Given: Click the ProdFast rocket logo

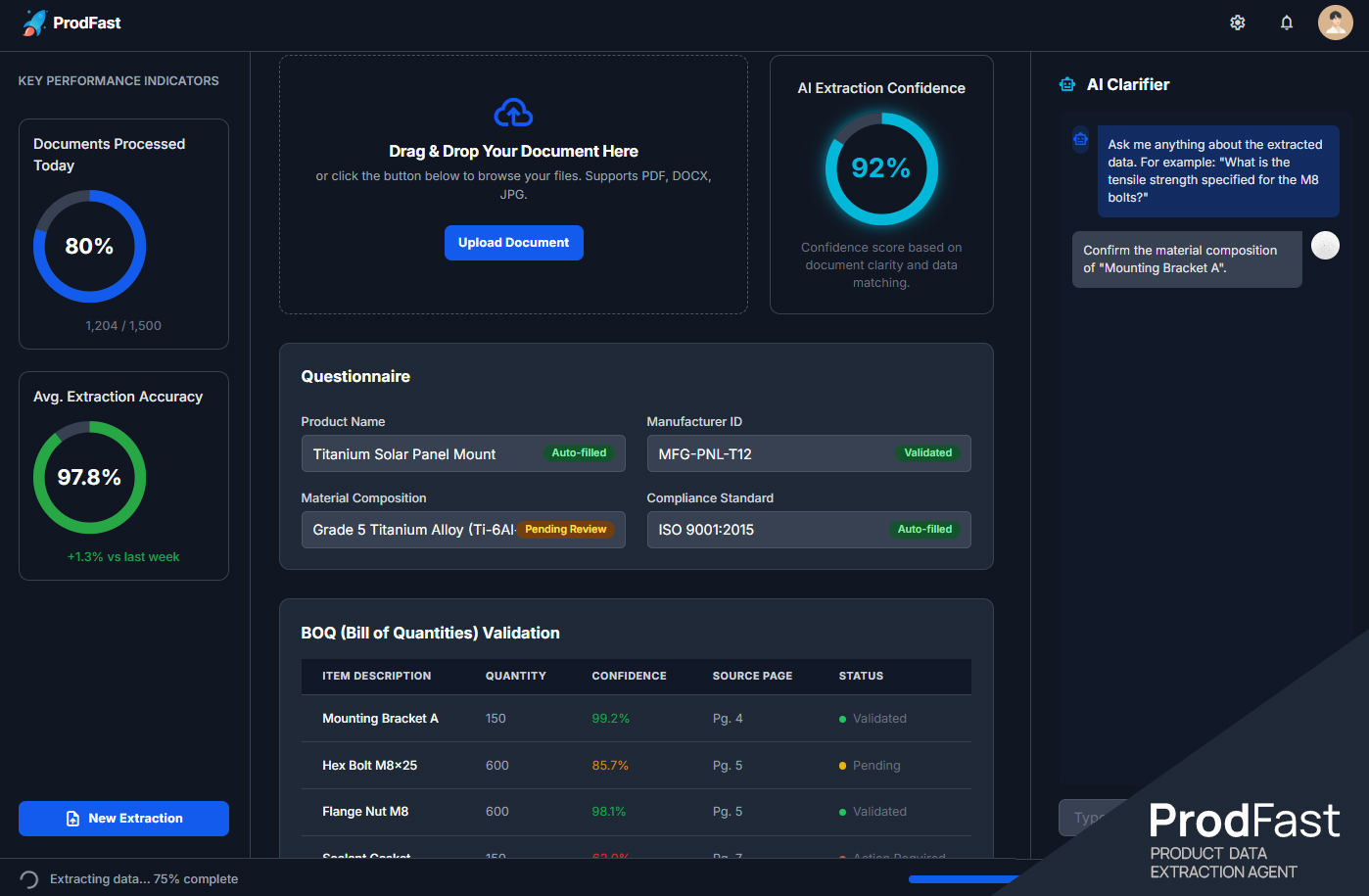Looking at the screenshot, I should pos(33,22).
